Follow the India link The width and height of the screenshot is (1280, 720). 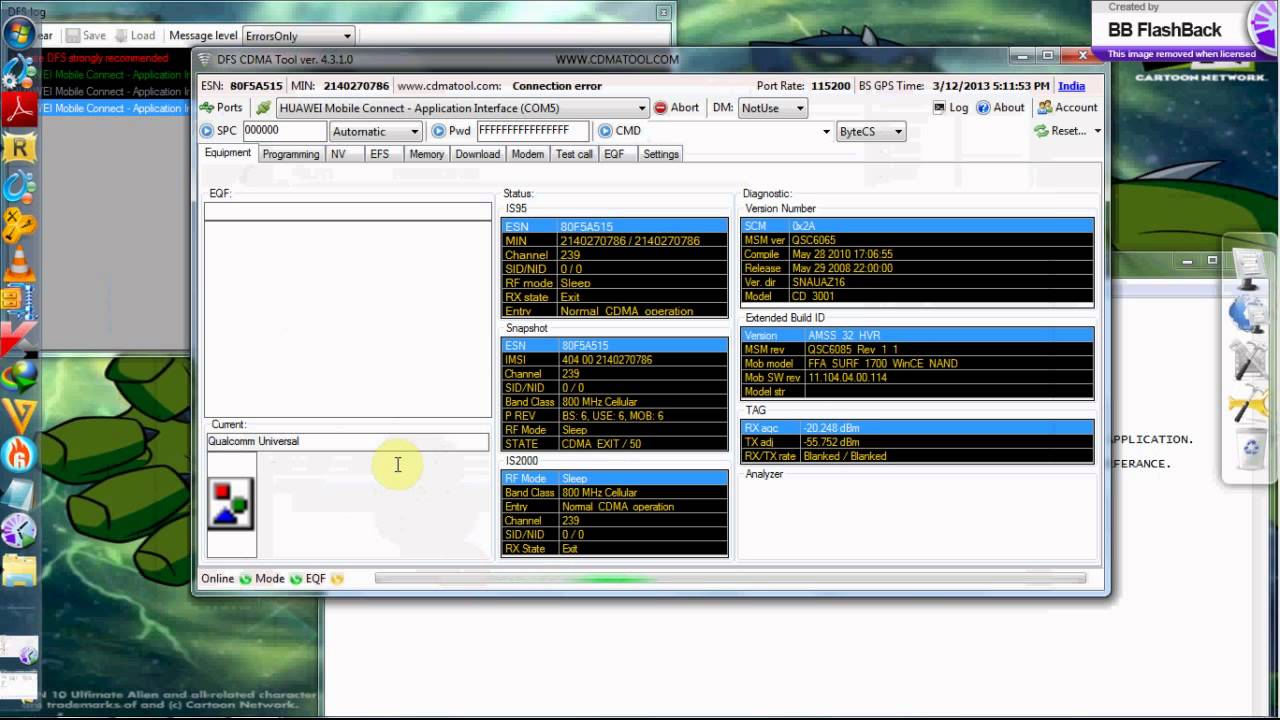pos(1071,86)
